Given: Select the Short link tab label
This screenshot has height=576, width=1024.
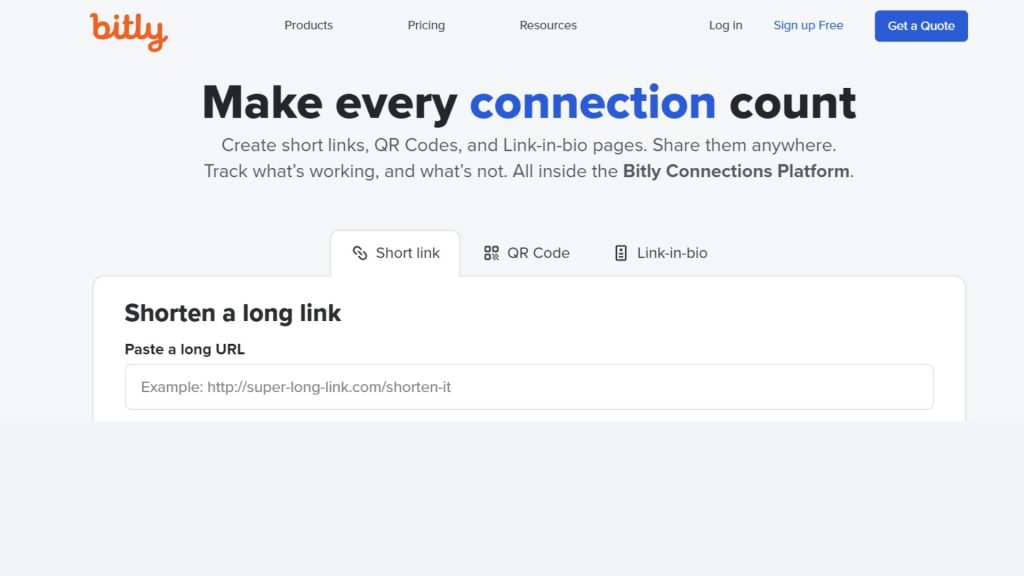Looking at the screenshot, I should point(408,253).
